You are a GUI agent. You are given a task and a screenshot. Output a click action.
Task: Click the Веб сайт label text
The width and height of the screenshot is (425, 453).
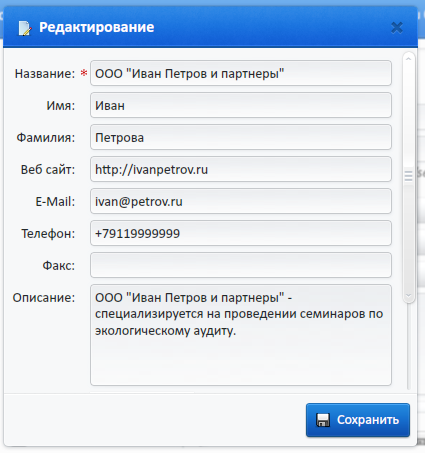pyautogui.click(x=48, y=169)
